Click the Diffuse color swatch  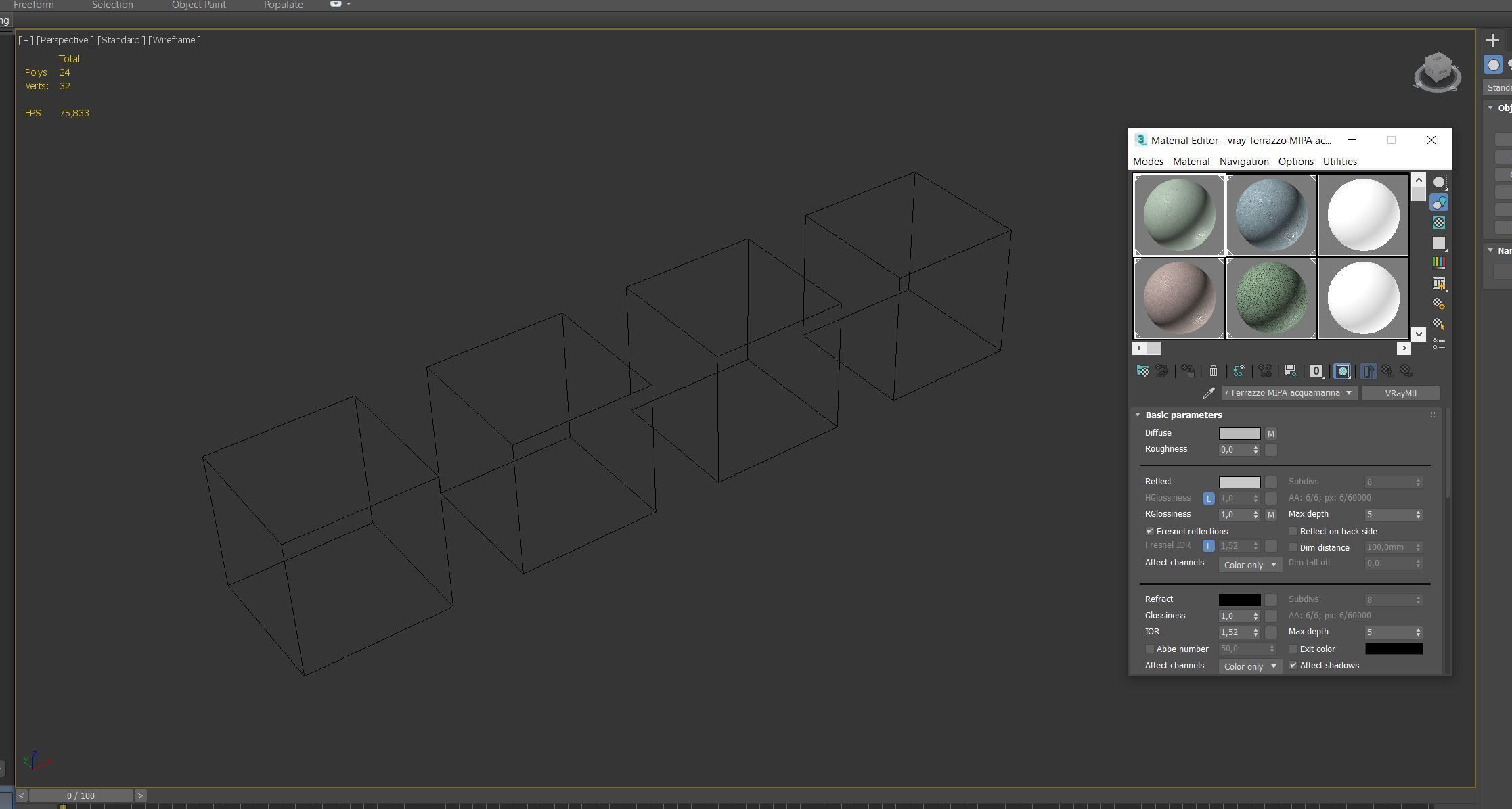coord(1239,434)
